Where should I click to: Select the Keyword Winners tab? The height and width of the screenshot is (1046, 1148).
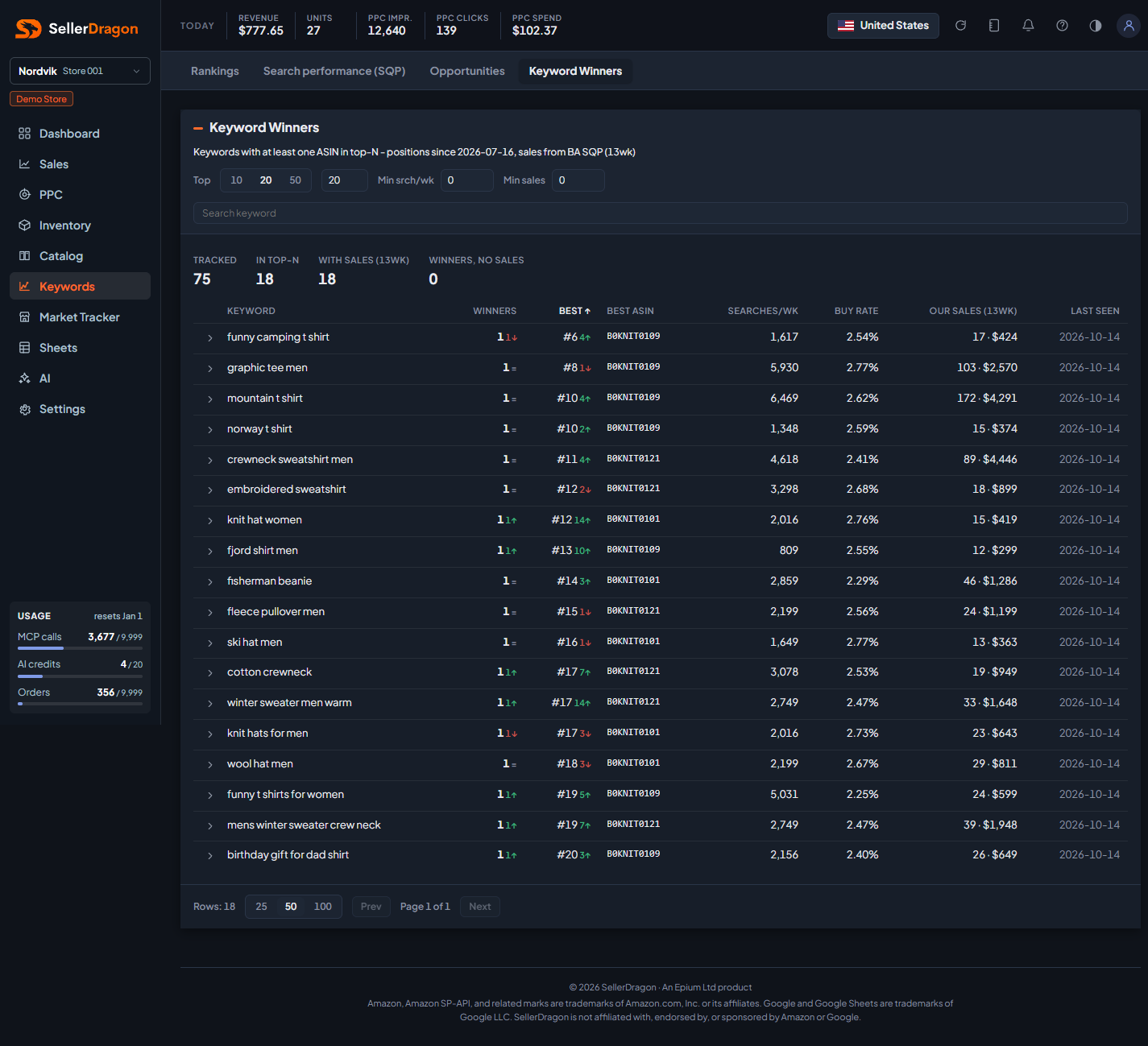click(x=575, y=72)
